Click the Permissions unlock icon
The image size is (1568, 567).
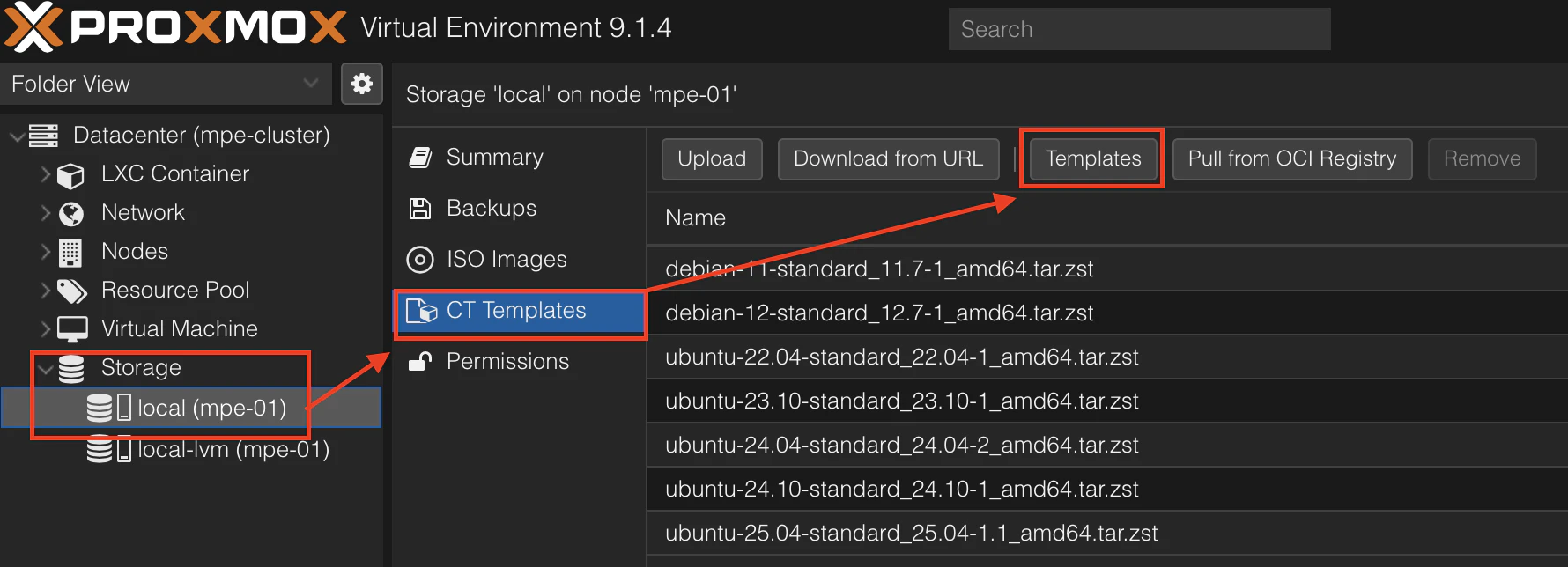[x=420, y=361]
